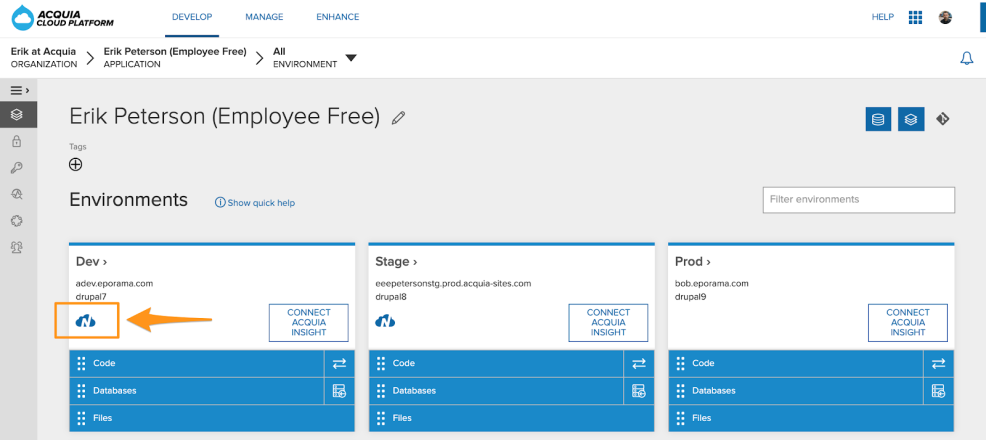Open the Dev environment heading
Screen dimensions: 986x440
pyautogui.click(x=92, y=261)
